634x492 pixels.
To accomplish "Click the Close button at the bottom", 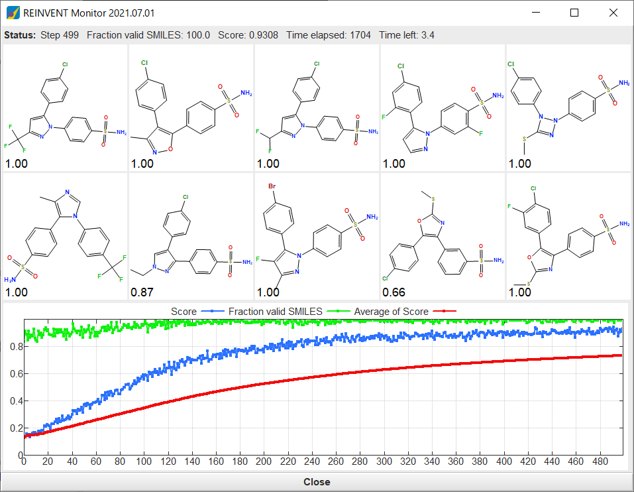I will pyautogui.click(x=317, y=482).
